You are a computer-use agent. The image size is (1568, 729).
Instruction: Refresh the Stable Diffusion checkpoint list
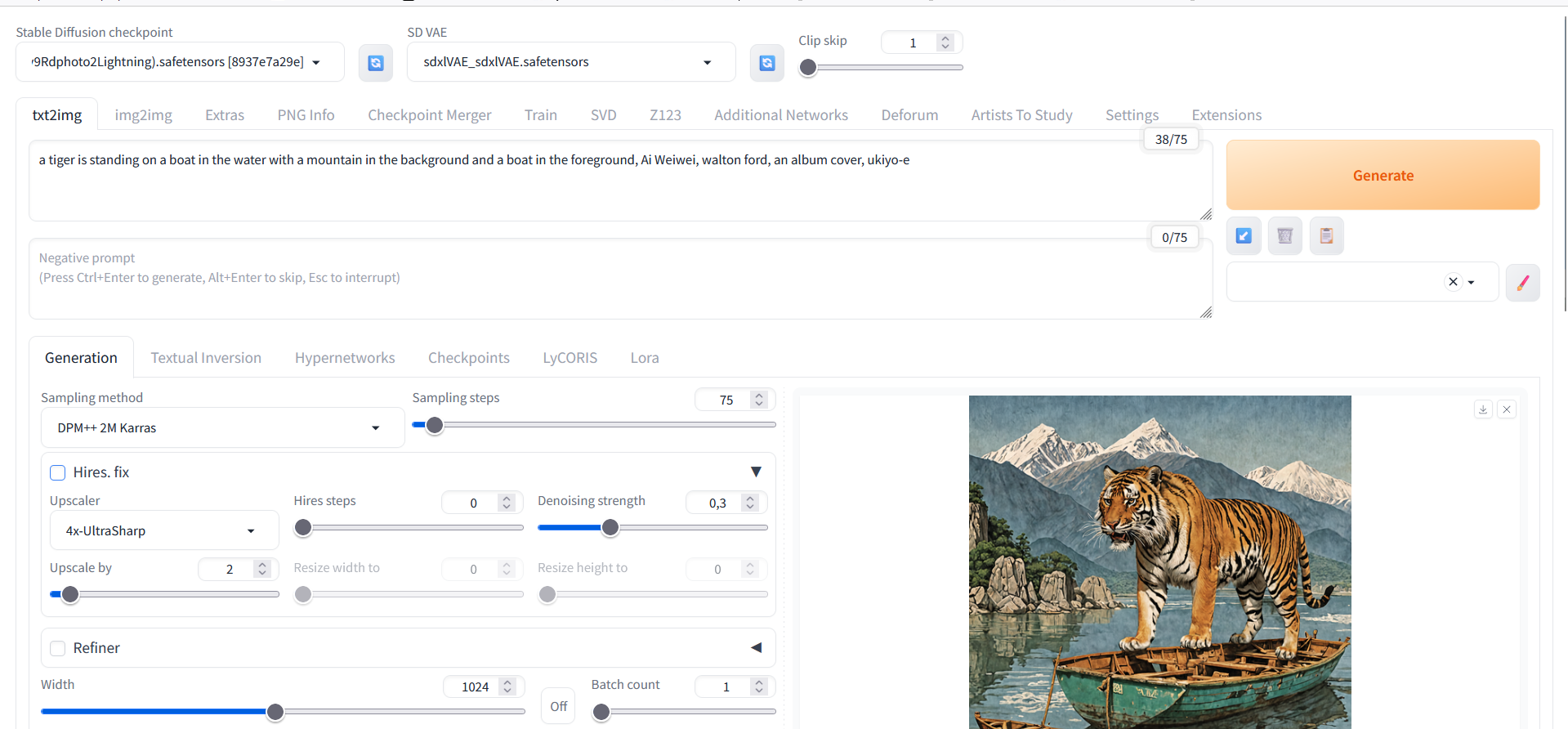(x=376, y=63)
